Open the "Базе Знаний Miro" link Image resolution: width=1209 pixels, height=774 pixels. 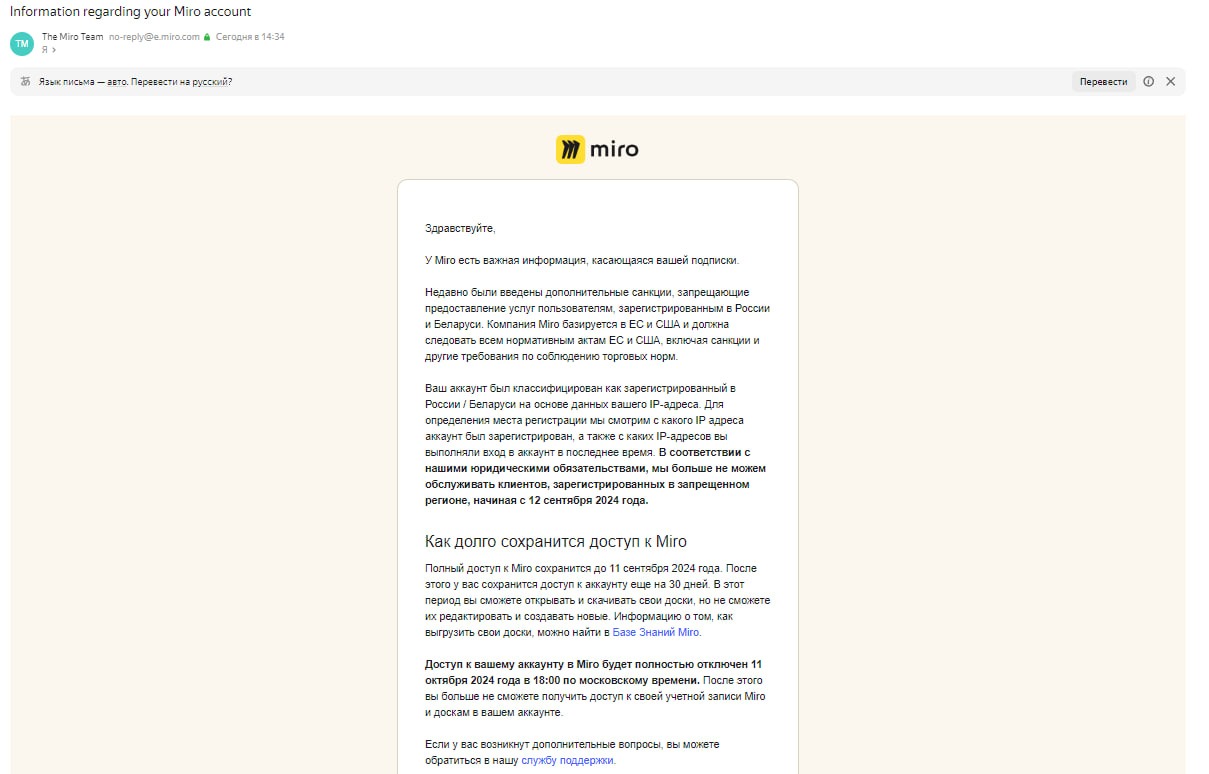click(x=656, y=633)
